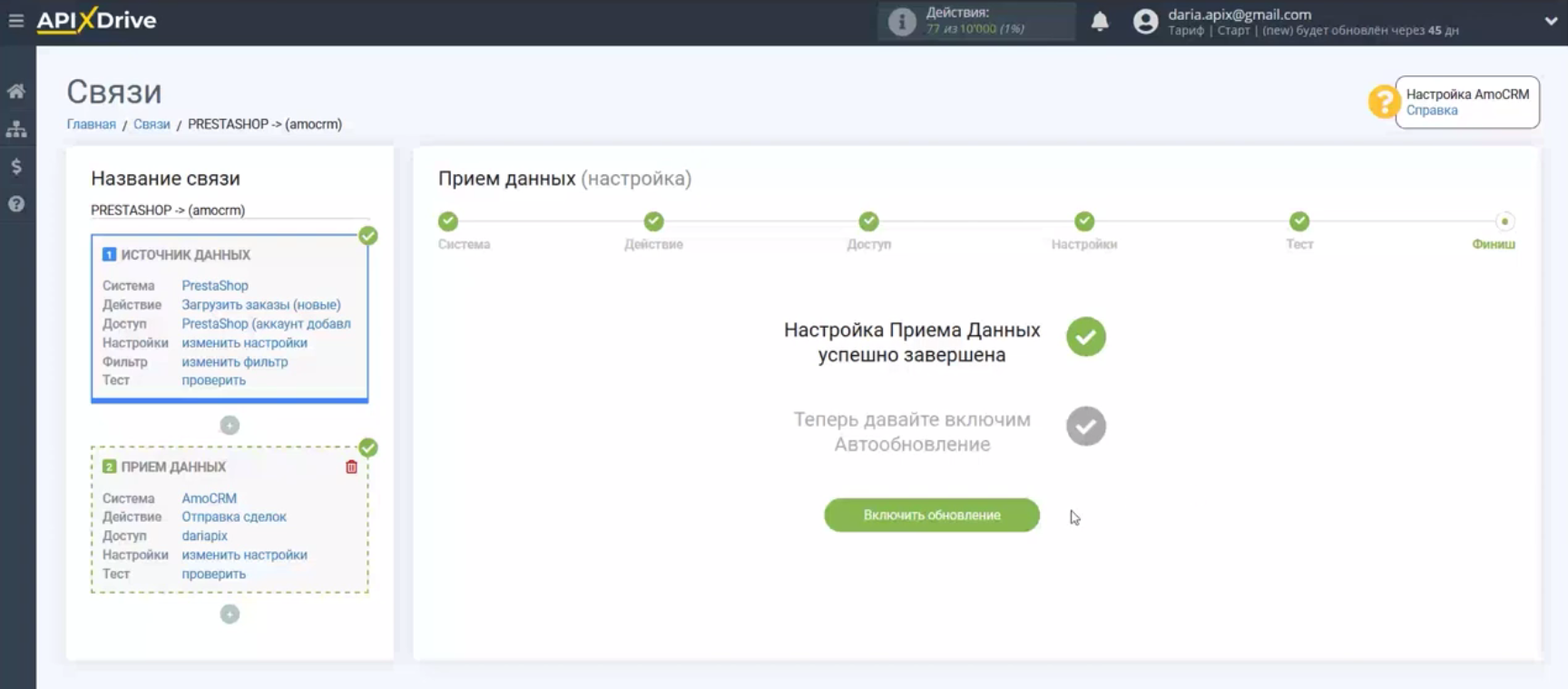Open the Справка link
Viewport: 1568px width, 689px height.
1432,111
